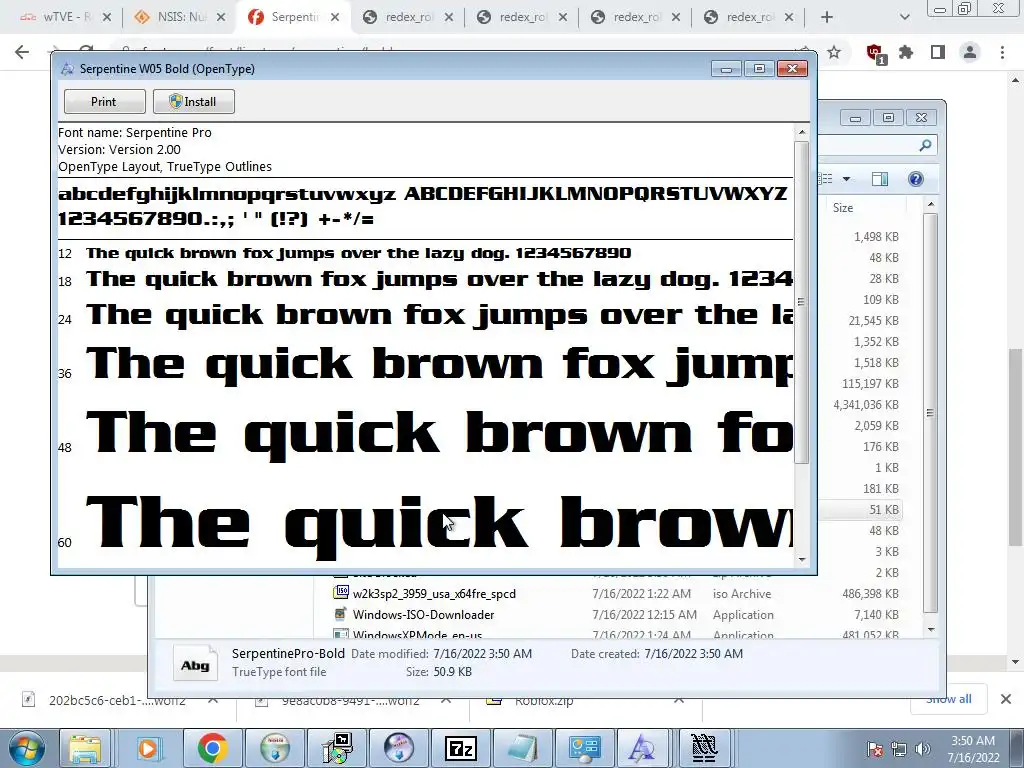1024x768 pixels.
Task: Open the notepad taskbar icon
Action: coord(522,748)
